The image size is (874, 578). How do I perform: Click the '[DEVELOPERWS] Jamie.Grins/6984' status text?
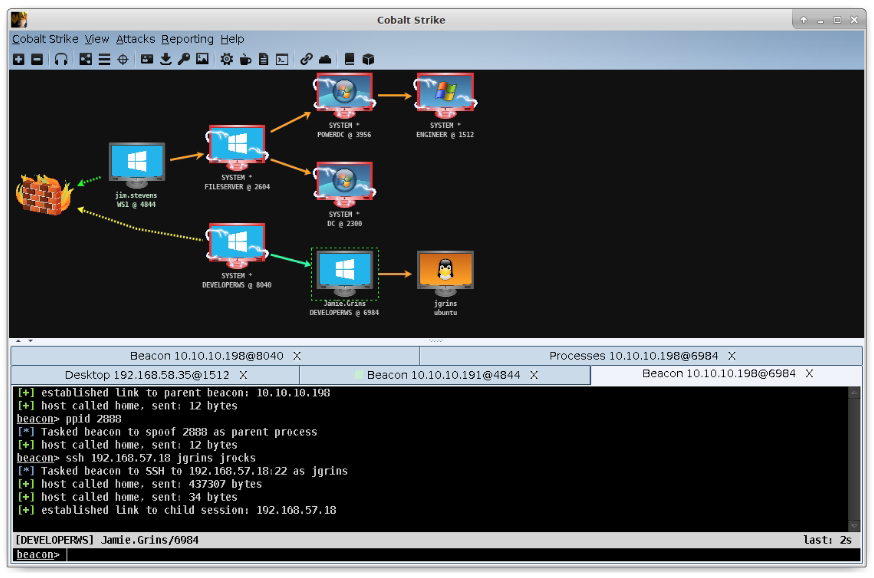[106, 540]
